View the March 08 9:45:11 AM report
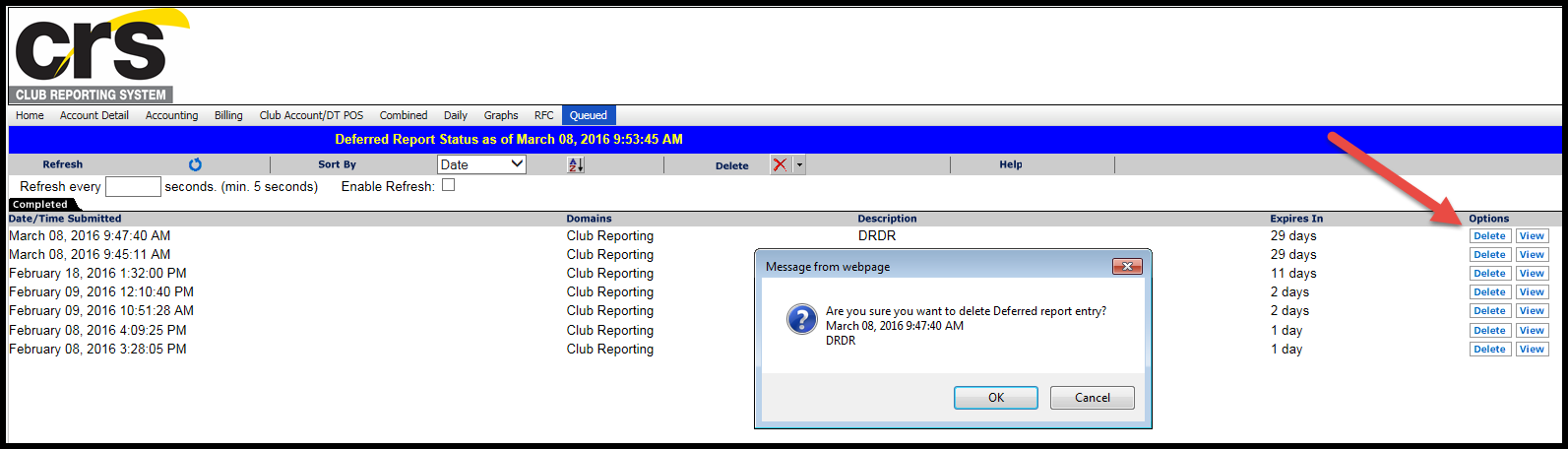The height and width of the screenshot is (449, 1568). coord(1532,255)
